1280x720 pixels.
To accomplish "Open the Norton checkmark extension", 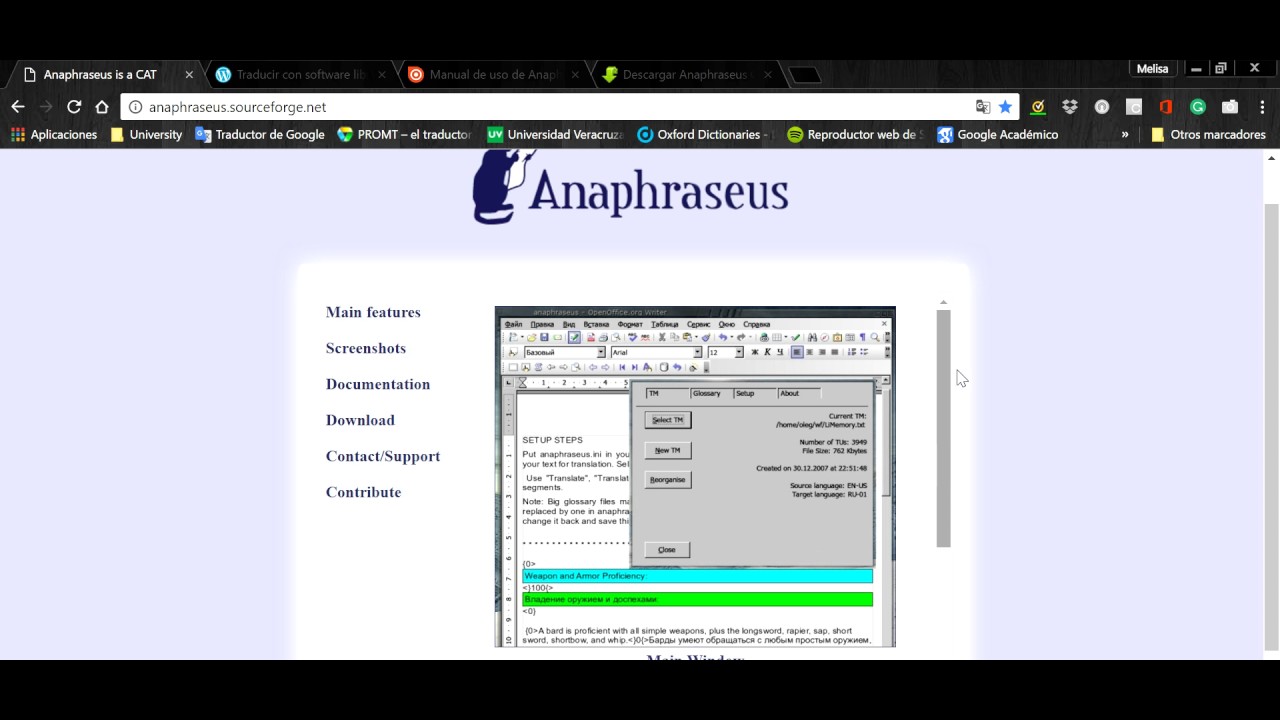I will (x=1038, y=107).
